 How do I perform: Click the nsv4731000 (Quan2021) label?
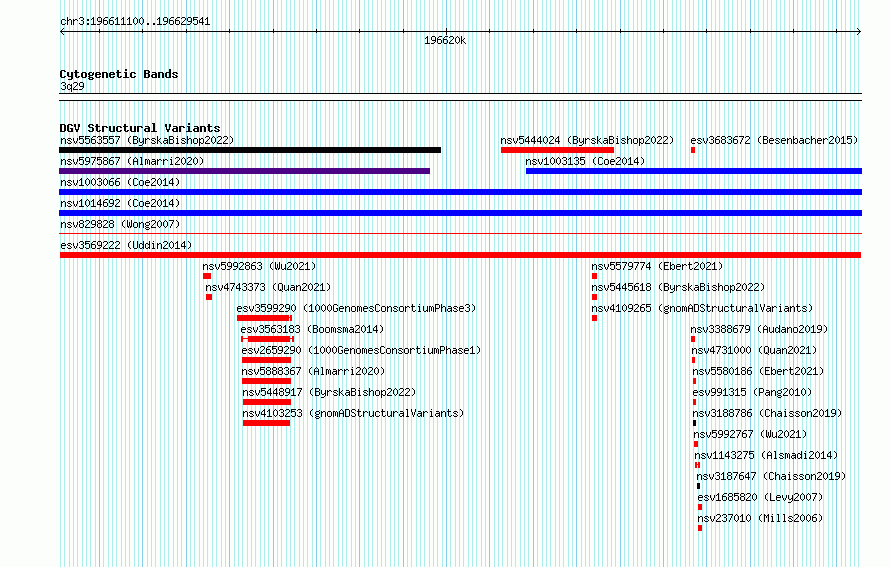tap(754, 350)
